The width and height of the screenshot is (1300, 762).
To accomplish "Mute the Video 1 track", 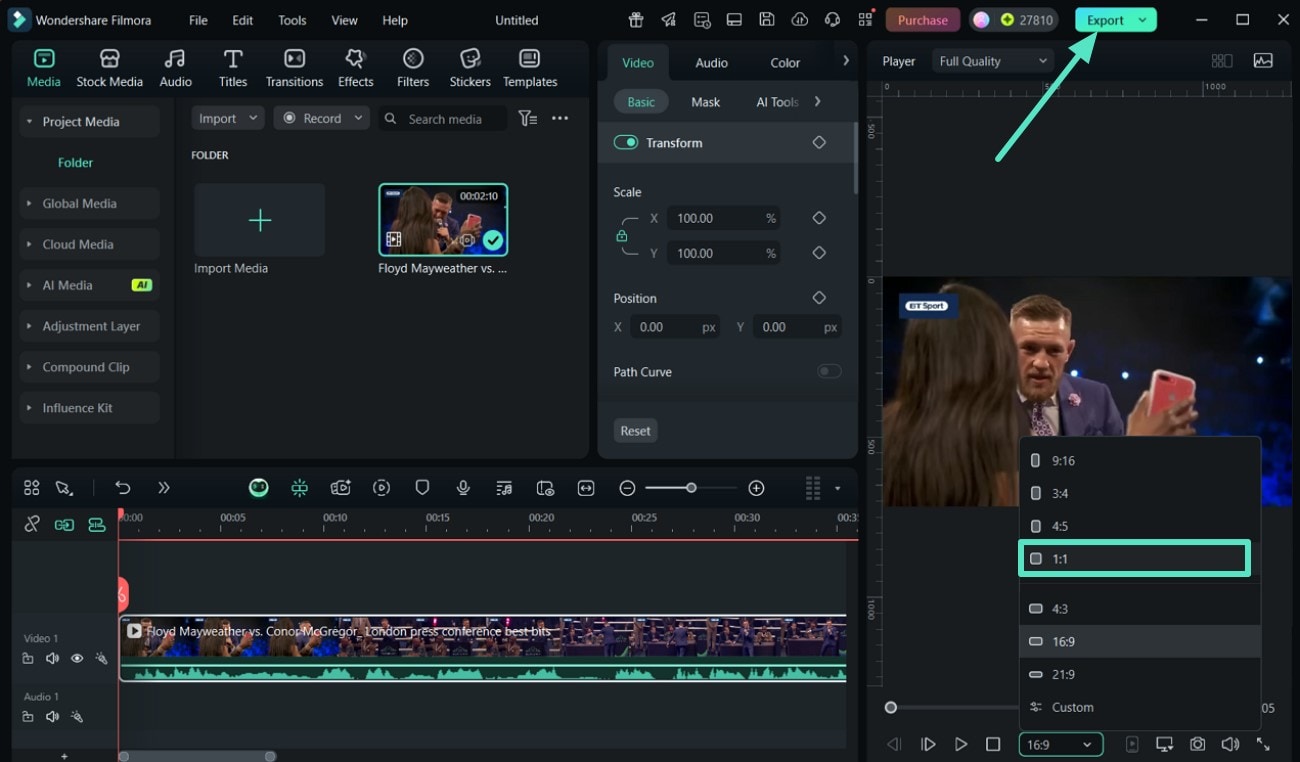I will [x=52, y=659].
